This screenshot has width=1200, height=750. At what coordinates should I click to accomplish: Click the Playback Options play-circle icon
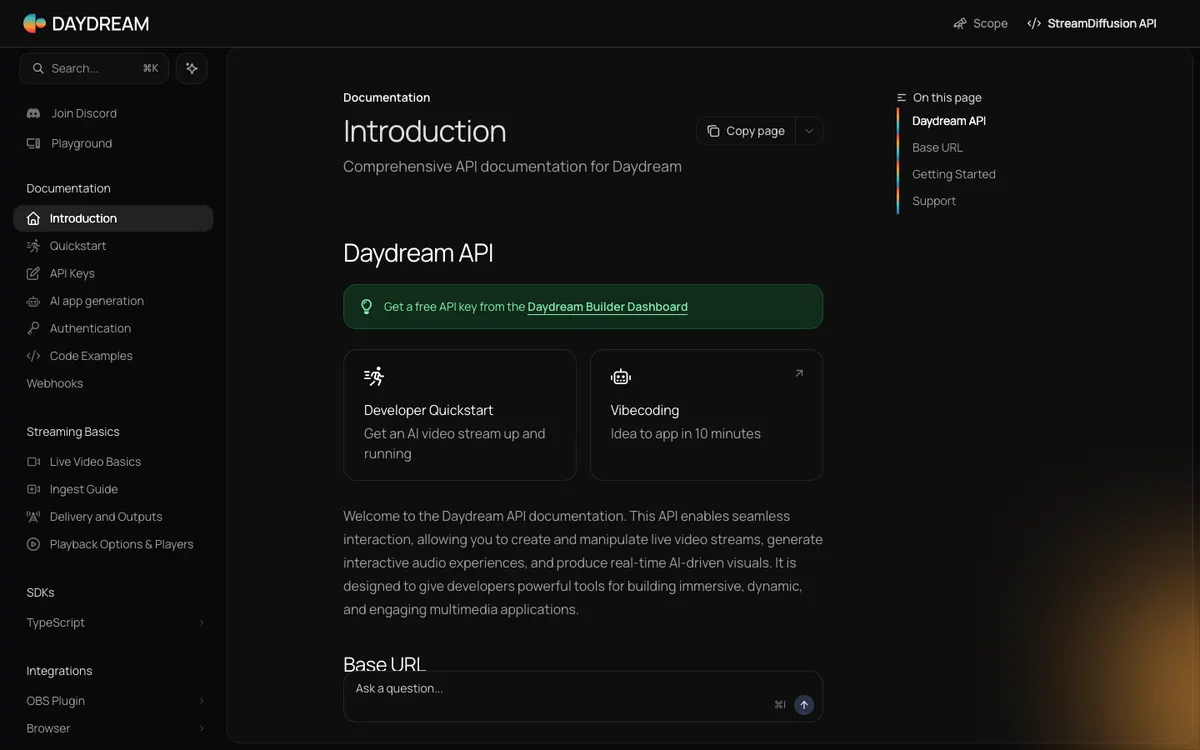[33, 544]
